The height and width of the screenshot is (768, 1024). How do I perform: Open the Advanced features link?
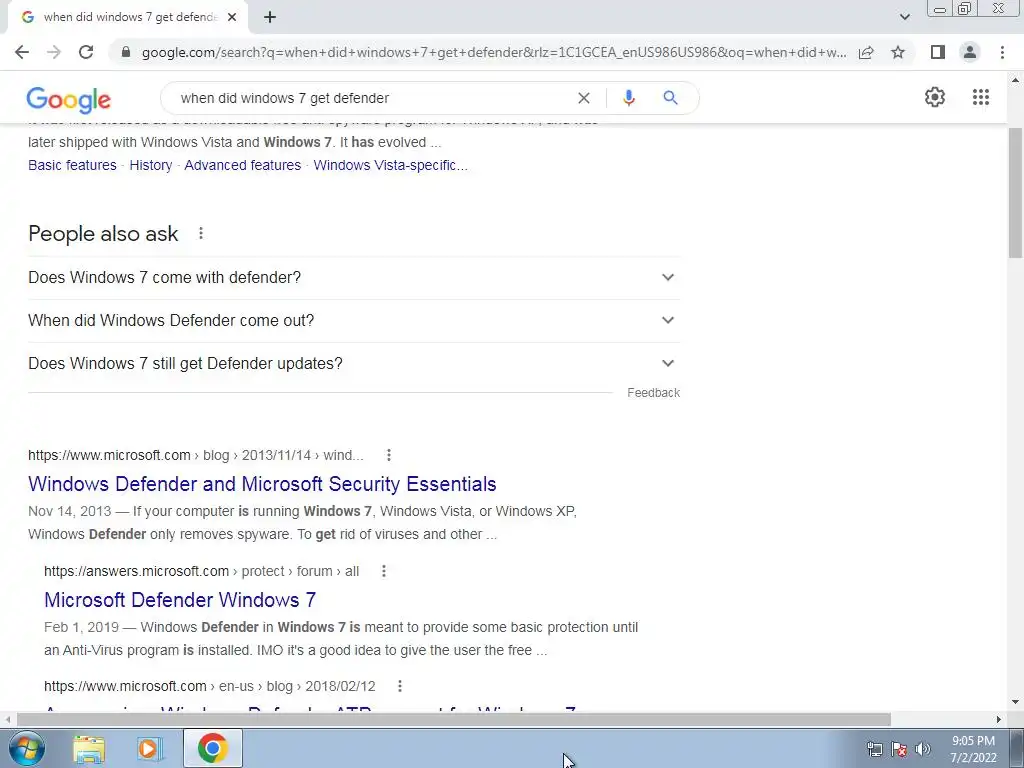point(242,165)
